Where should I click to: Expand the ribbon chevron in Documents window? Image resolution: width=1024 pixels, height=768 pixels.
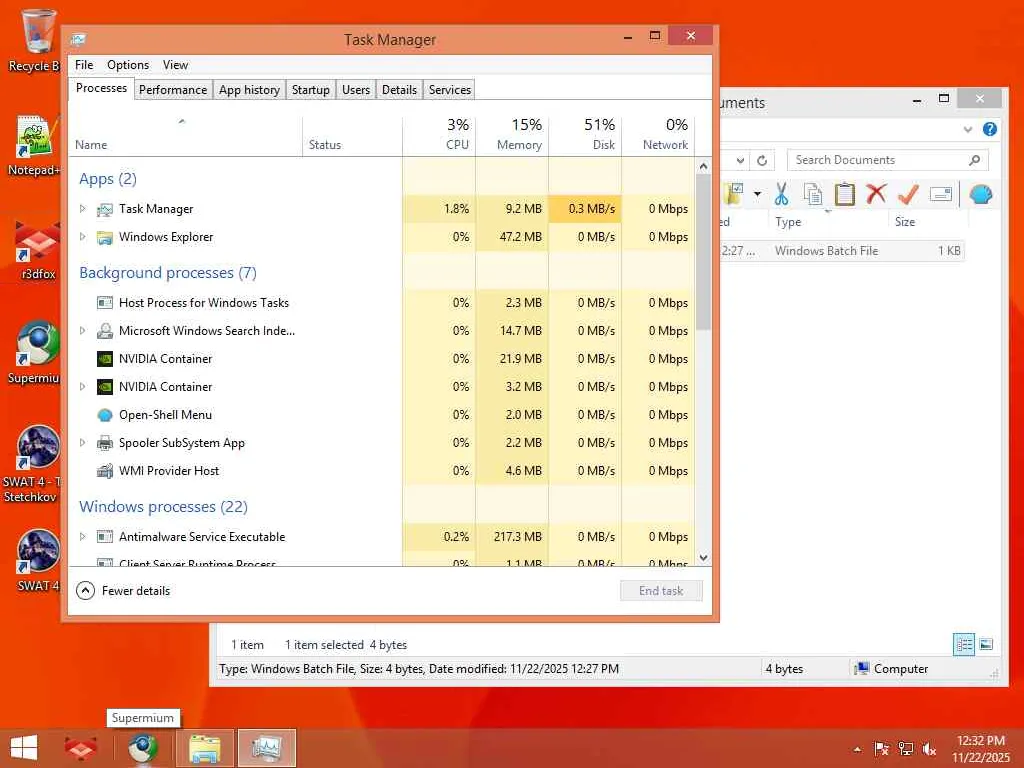[x=968, y=129]
